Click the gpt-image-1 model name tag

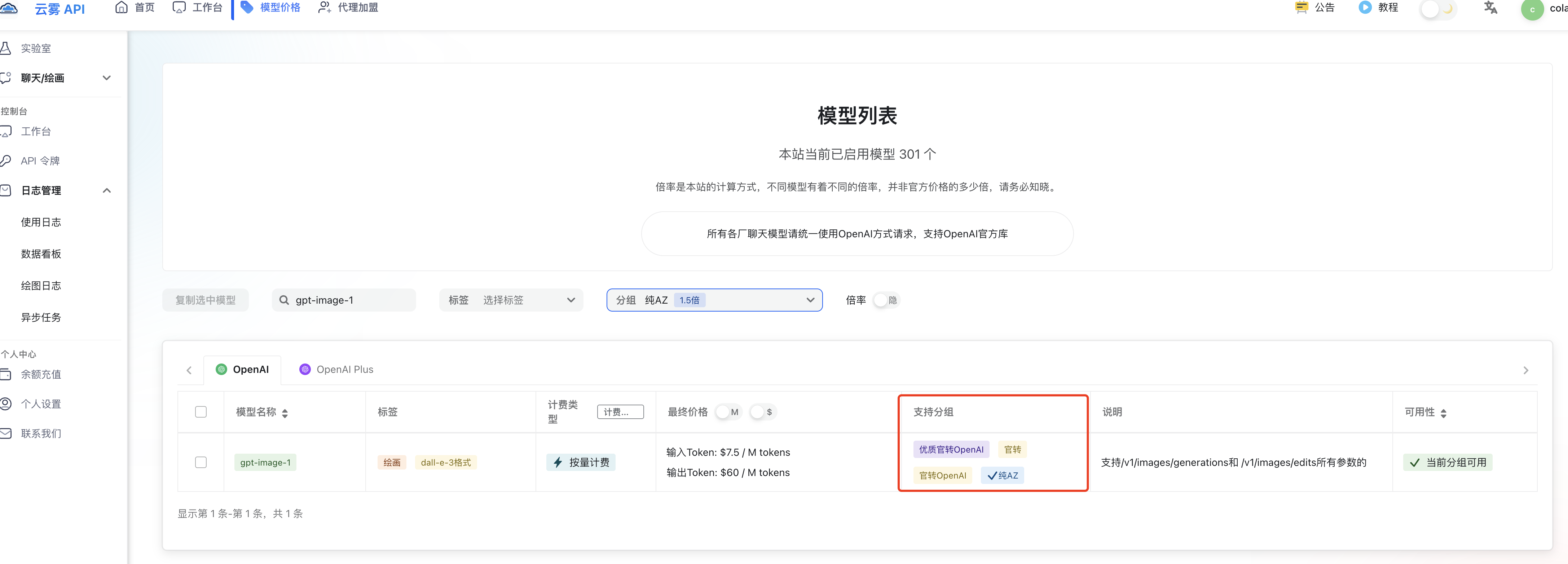[265, 462]
